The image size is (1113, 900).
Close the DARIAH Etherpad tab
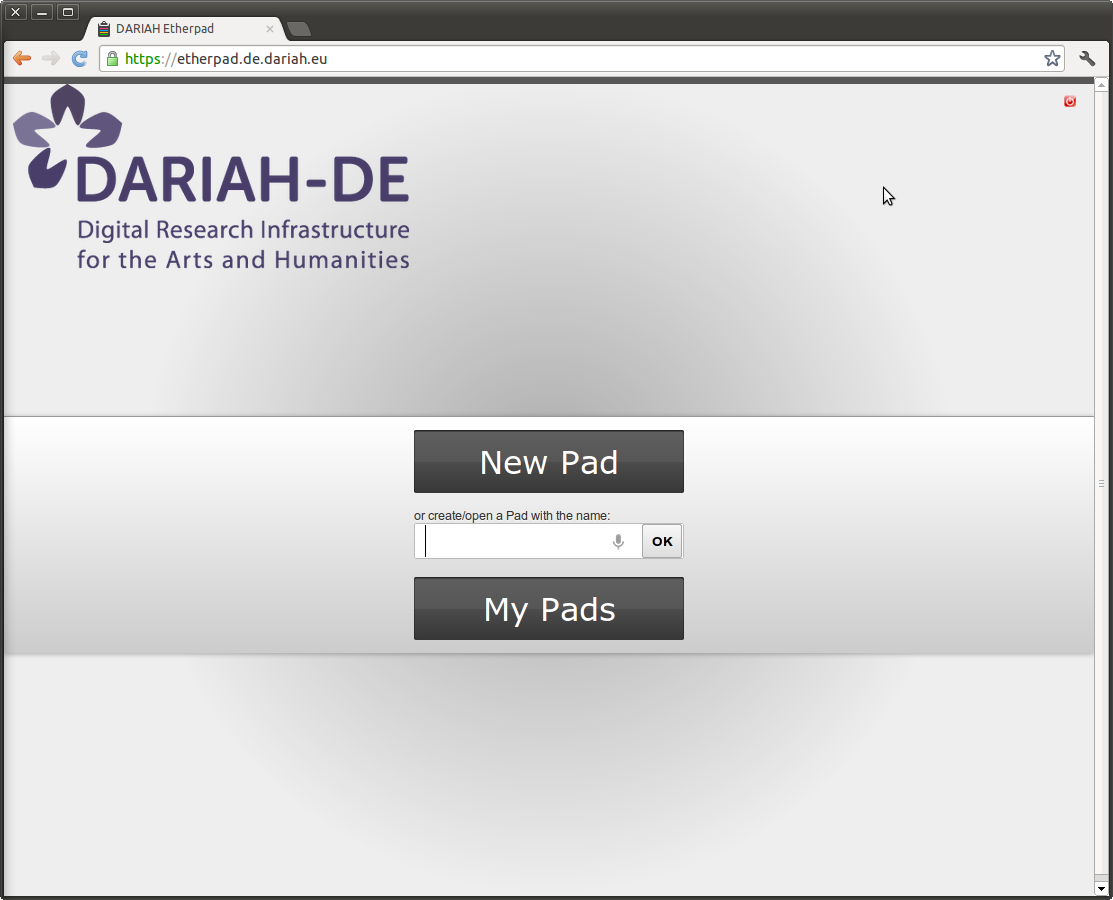pos(270,29)
